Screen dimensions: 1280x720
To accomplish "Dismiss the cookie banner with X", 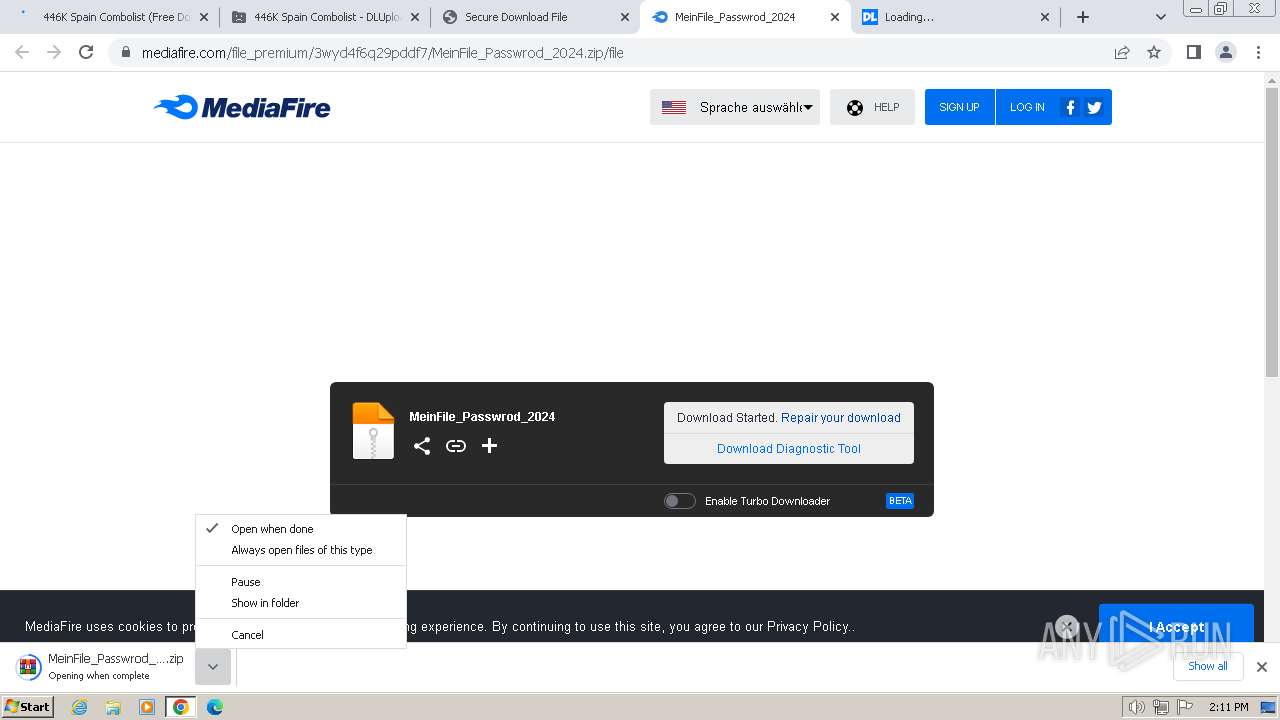I will pyautogui.click(x=1067, y=627).
